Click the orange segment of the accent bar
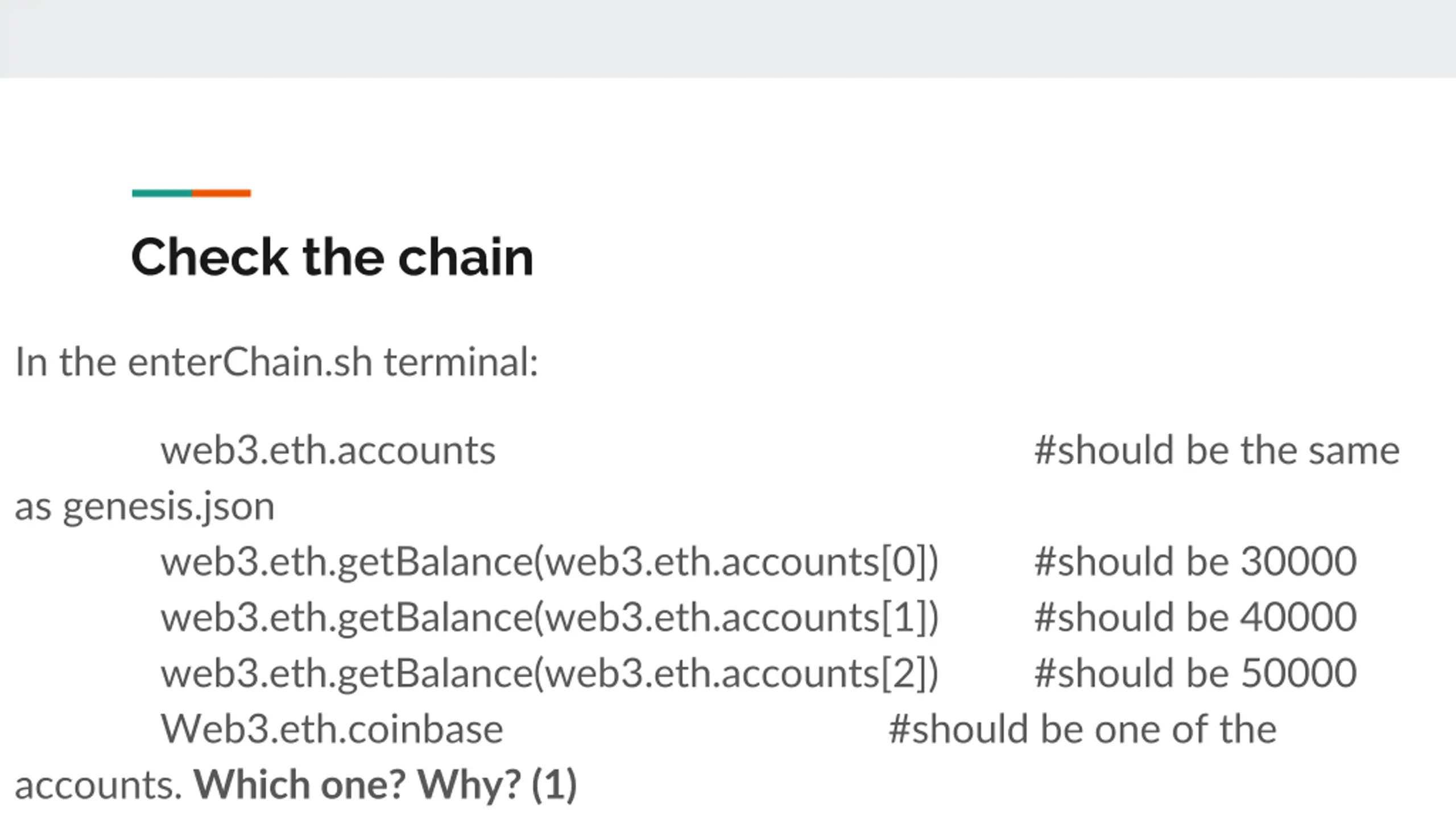Screen dimensions: 1456x819 [221, 193]
